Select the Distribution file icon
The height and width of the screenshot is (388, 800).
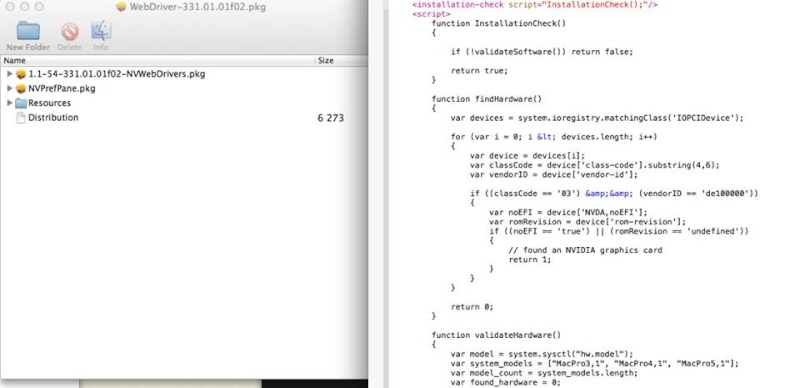pos(21,118)
